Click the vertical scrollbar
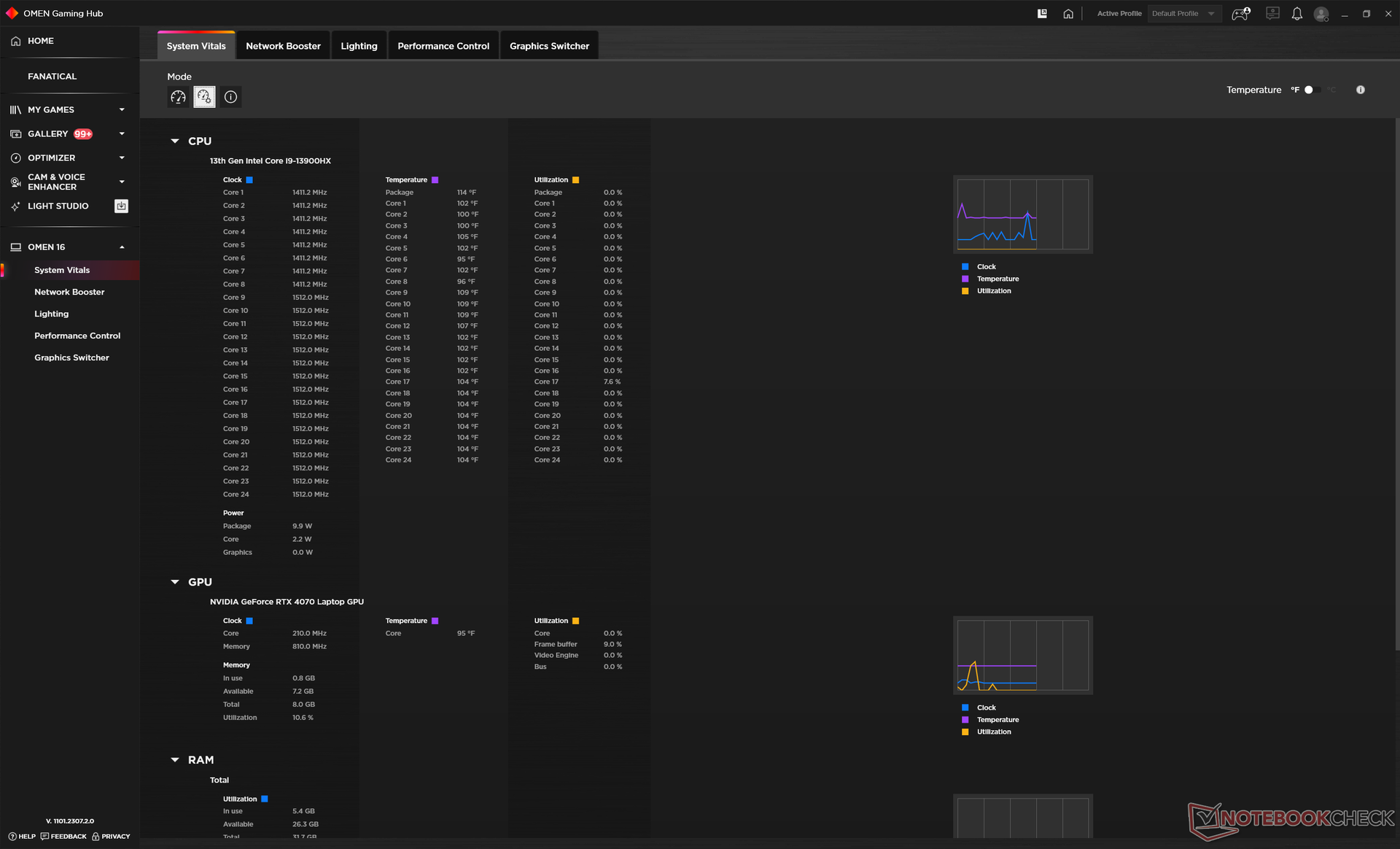 coord(1396,383)
